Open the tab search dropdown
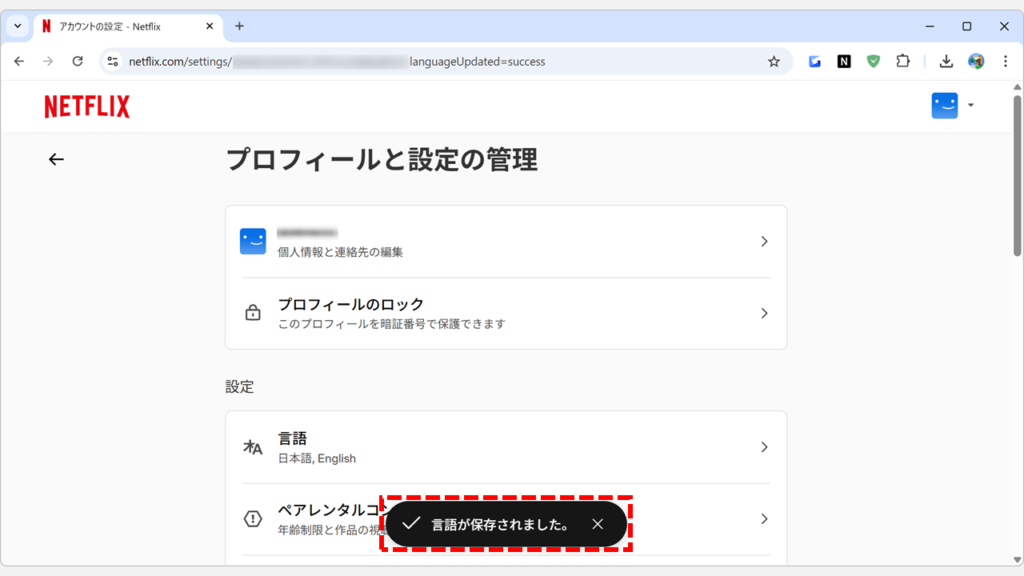The height and width of the screenshot is (576, 1024). coord(18,26)
